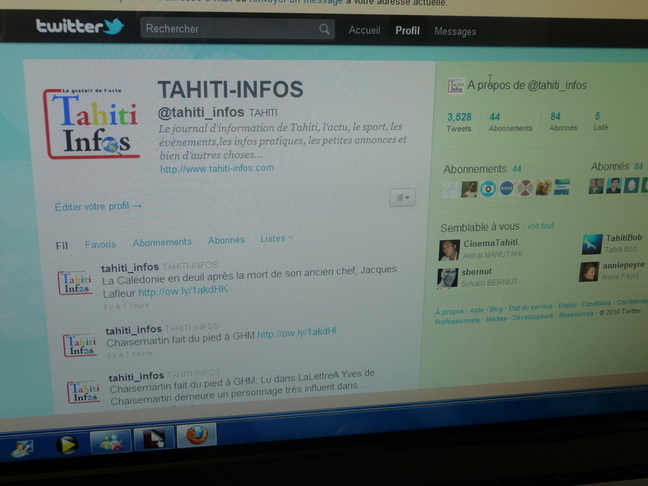648x486 pixels.
Task: Open link http://ow.ly/1akdHI
Action: point(297,332)
